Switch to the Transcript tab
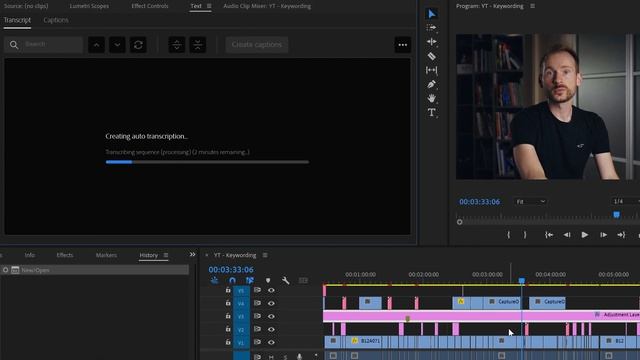 (17, 20)
